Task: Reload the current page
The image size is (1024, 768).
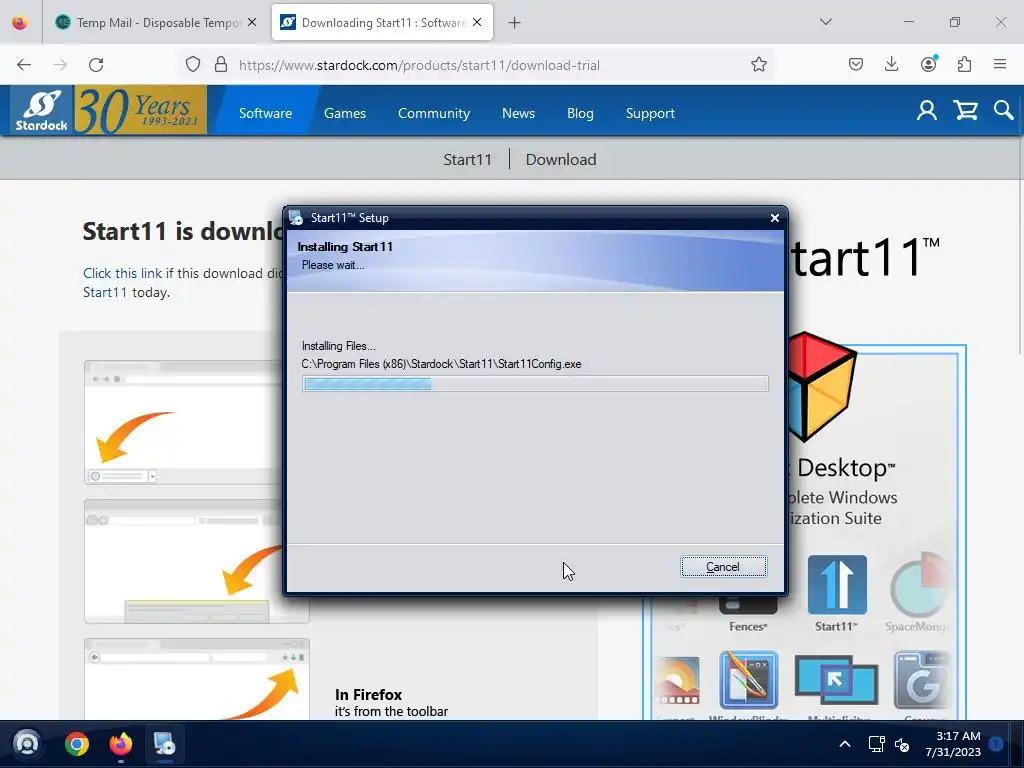Action: 96,65
